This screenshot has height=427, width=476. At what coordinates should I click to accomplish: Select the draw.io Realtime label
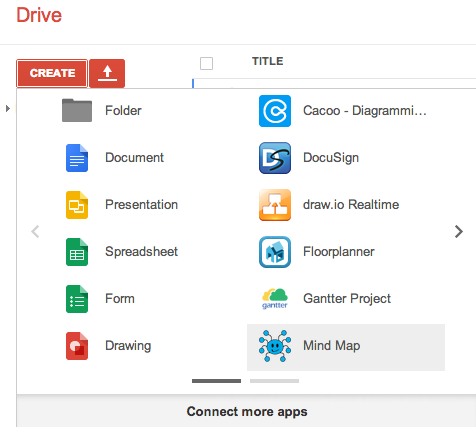[x=351, y=204]
